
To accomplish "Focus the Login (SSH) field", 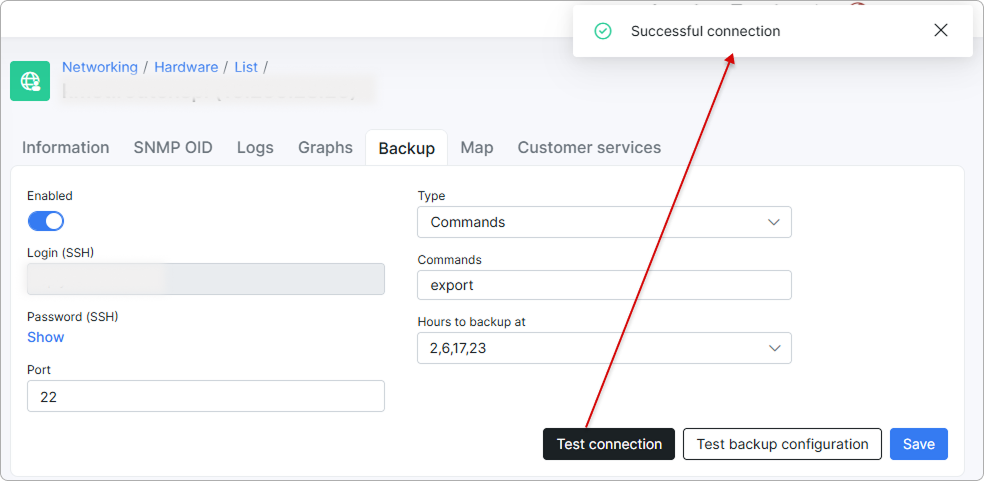I will (x=206, y=279).
